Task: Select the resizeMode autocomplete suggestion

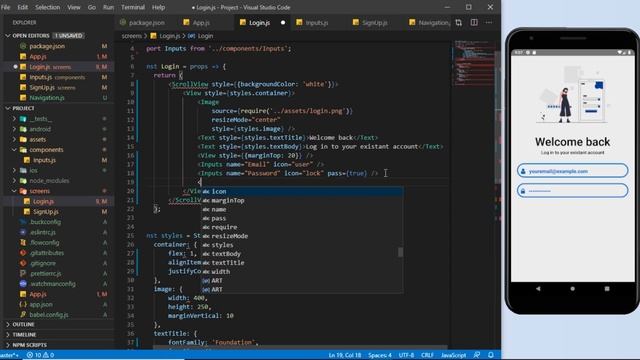Action: point(302,236)
